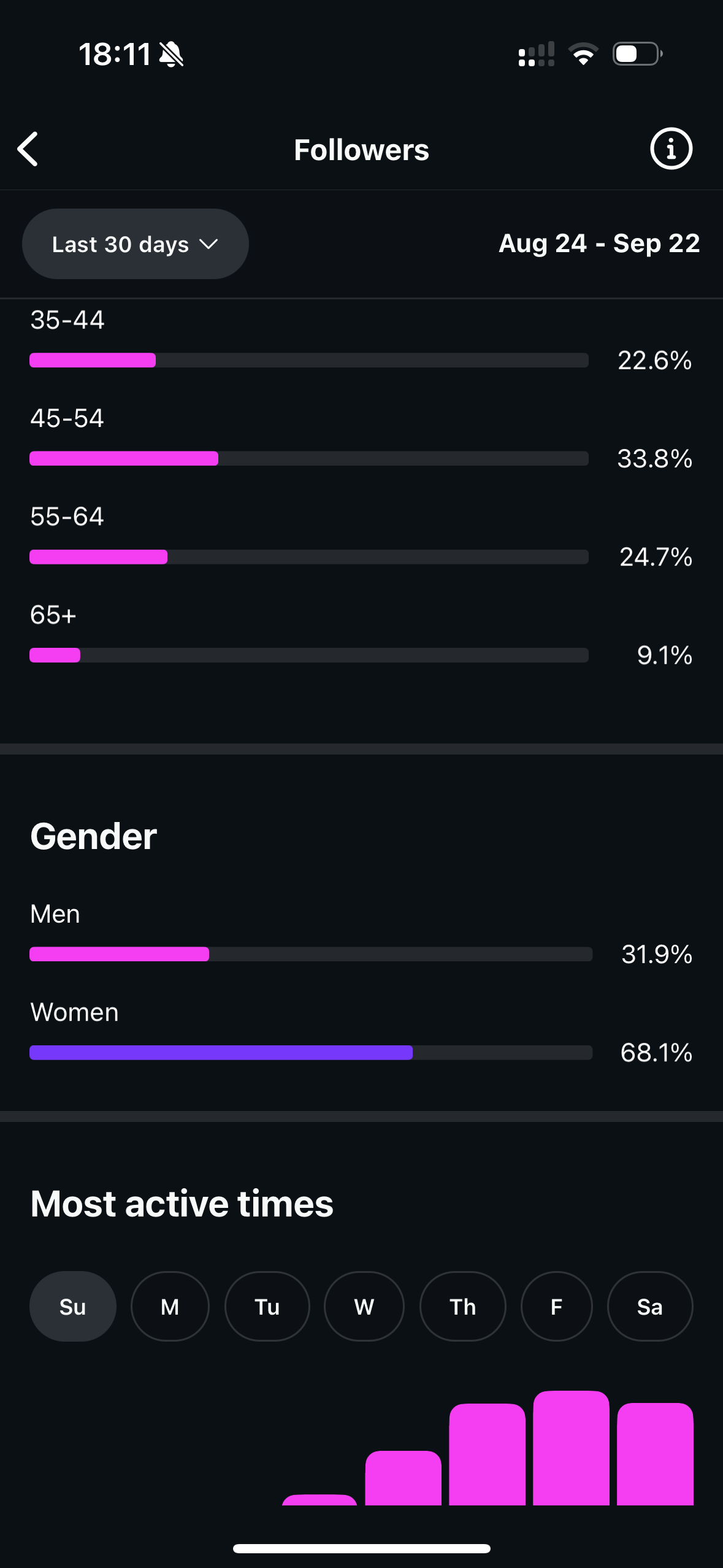Select Sunday in most active times

pos(72,1306)
